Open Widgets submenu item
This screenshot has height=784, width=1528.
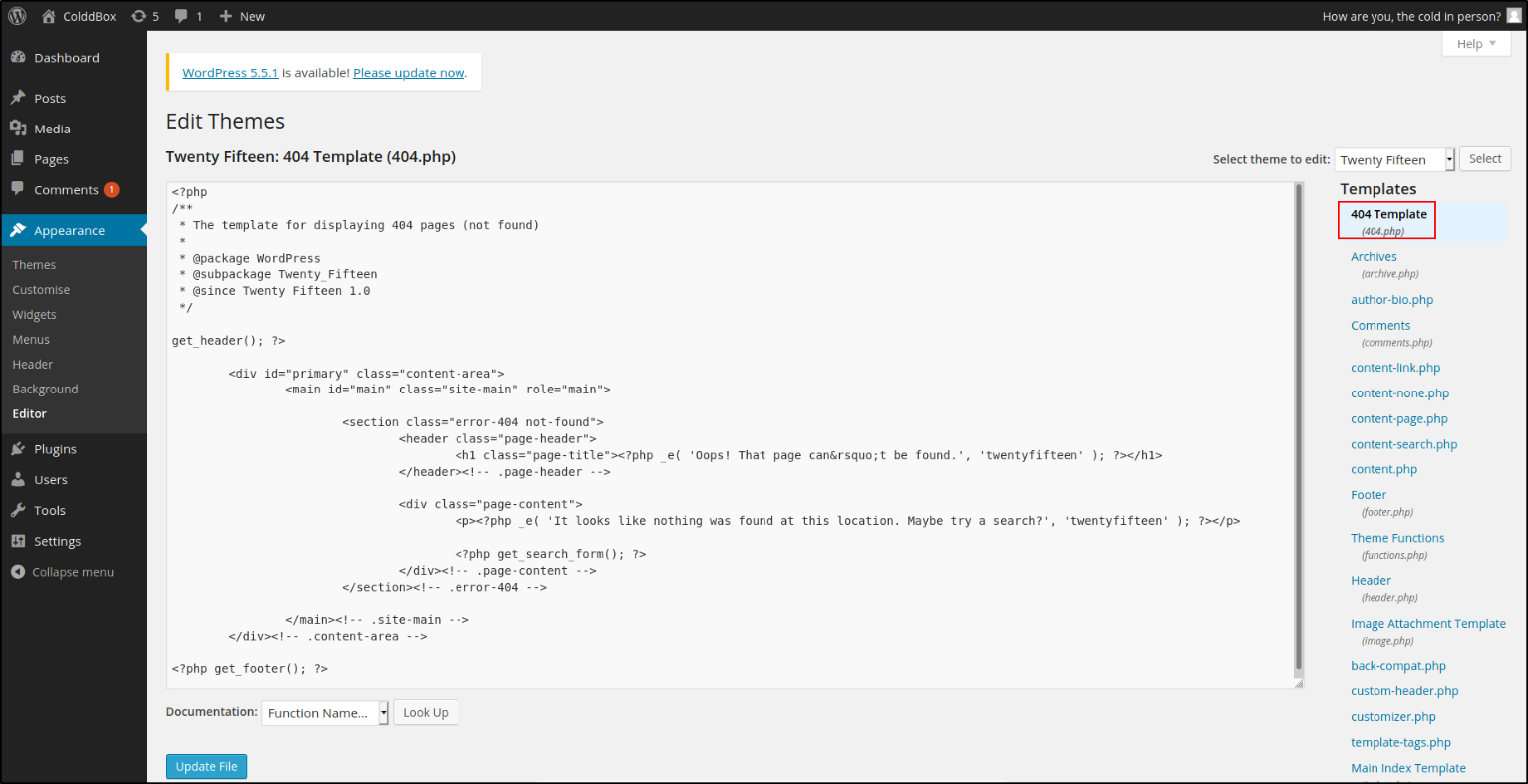tap(34, 315)
